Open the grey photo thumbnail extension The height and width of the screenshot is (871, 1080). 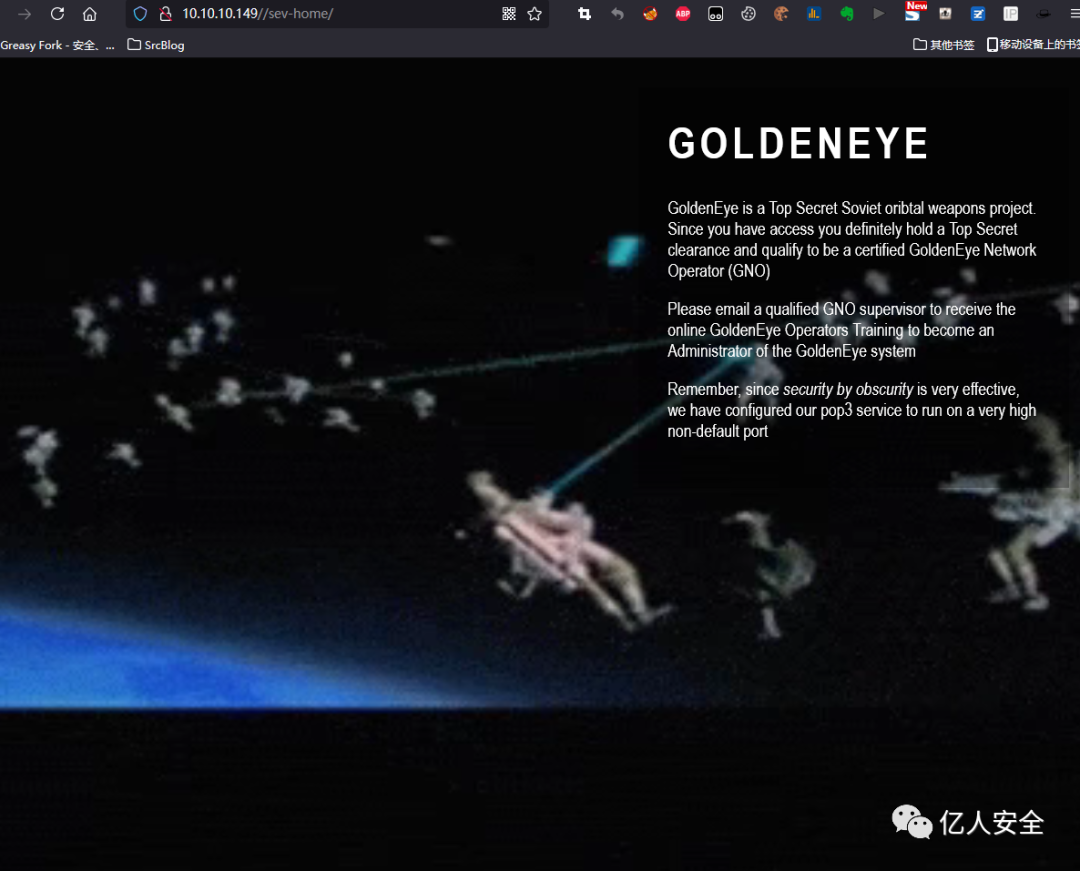pos(946,14)
